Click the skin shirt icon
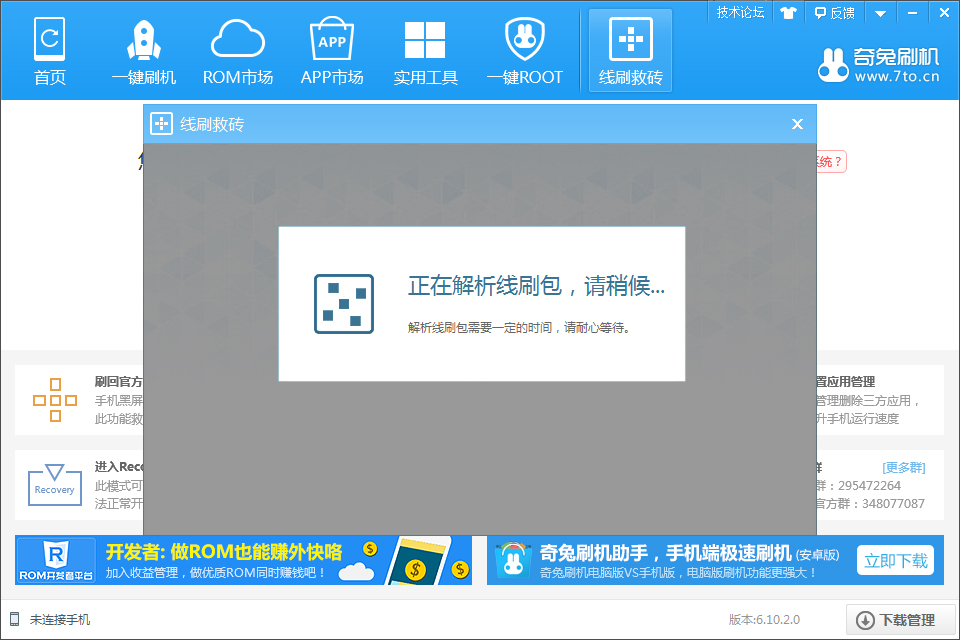 [788, 12]
